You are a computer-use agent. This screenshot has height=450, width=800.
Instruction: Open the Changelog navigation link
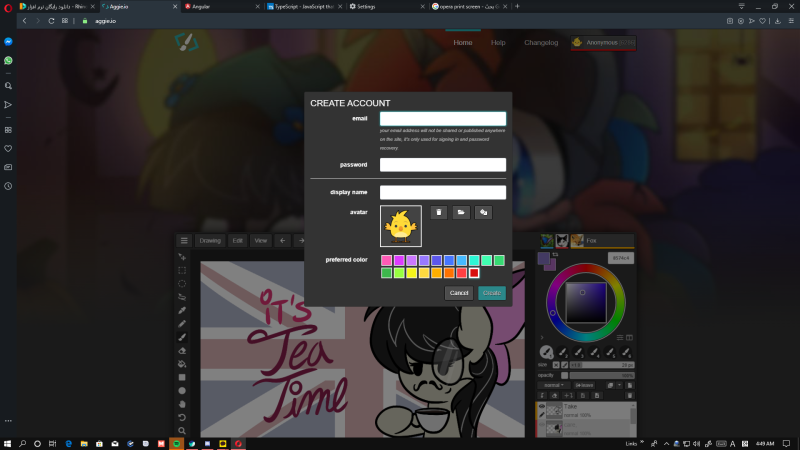[x=541, y=42]
